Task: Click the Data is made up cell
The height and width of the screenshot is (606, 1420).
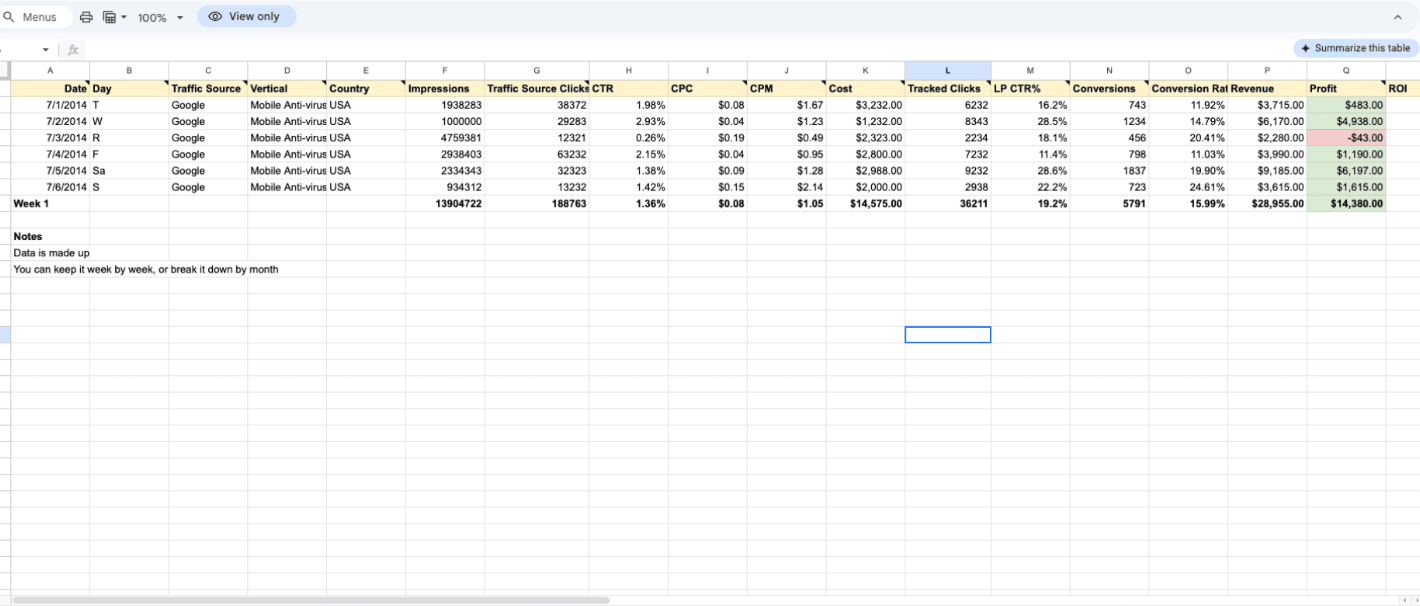Action: point(51,253)
